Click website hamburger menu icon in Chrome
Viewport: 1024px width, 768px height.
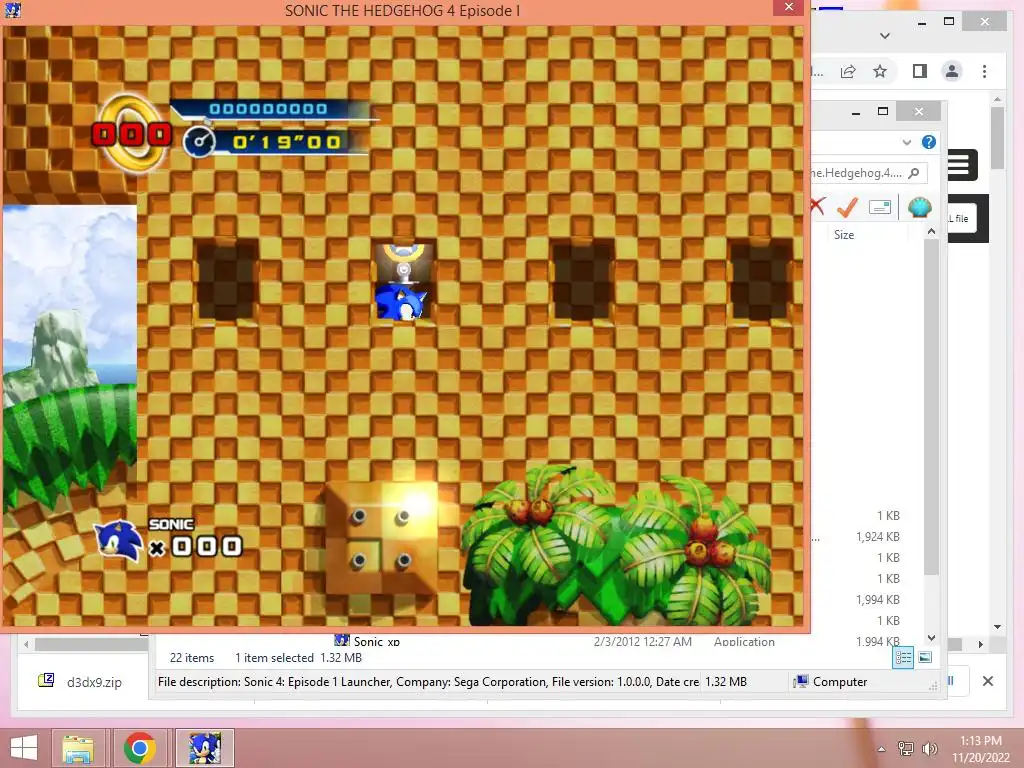[x=959, y=165]
